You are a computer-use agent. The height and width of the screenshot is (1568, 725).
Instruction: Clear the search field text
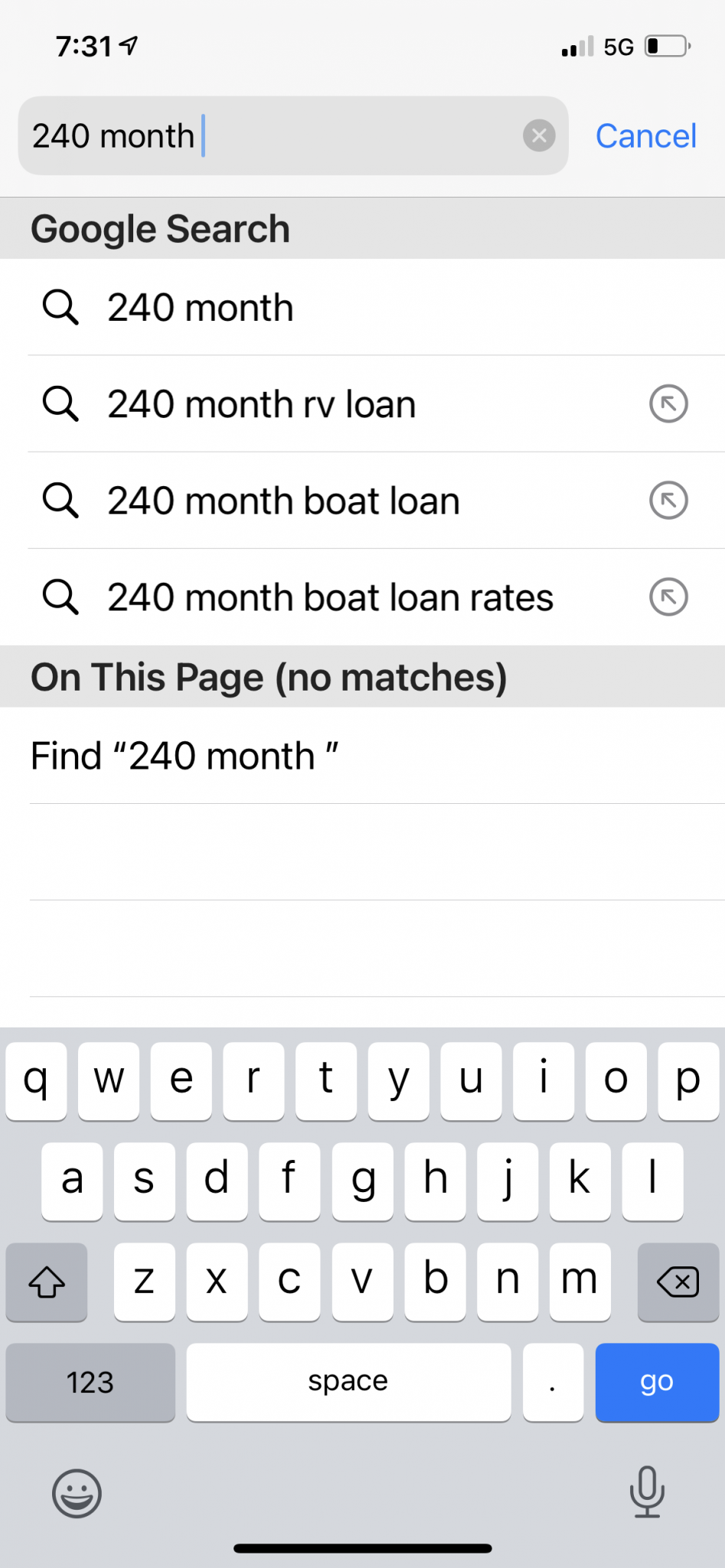pyautogui.click(x=539, y=136)
